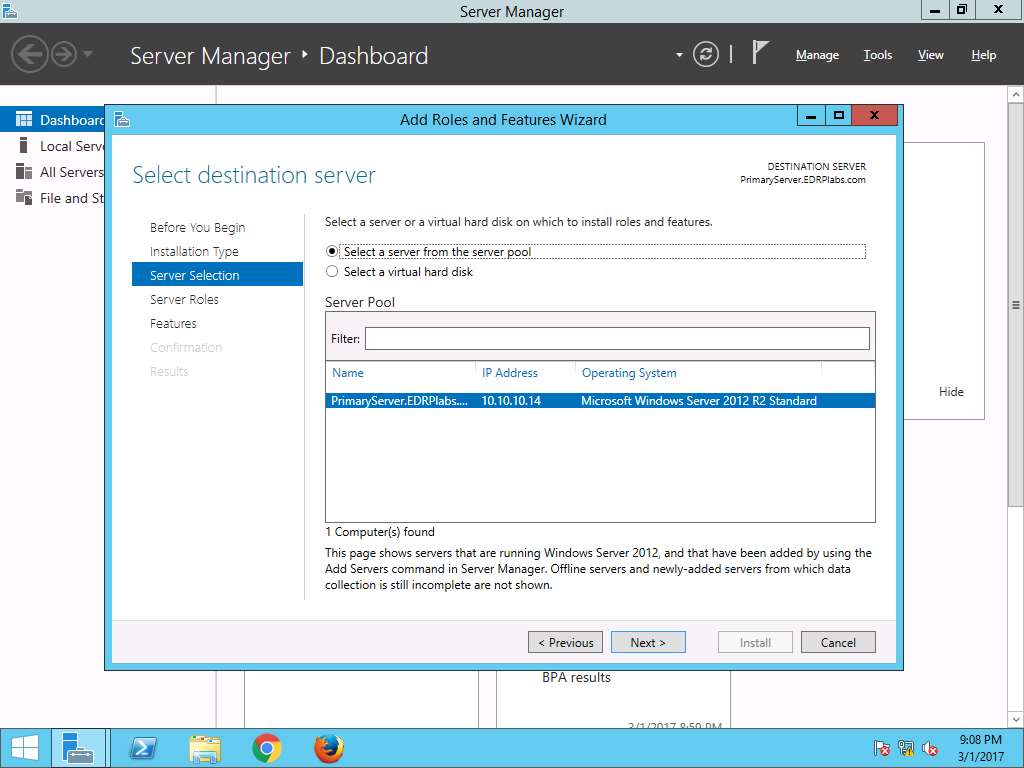
Task: Click the wizard title bar icon
Action: (122, 120)
